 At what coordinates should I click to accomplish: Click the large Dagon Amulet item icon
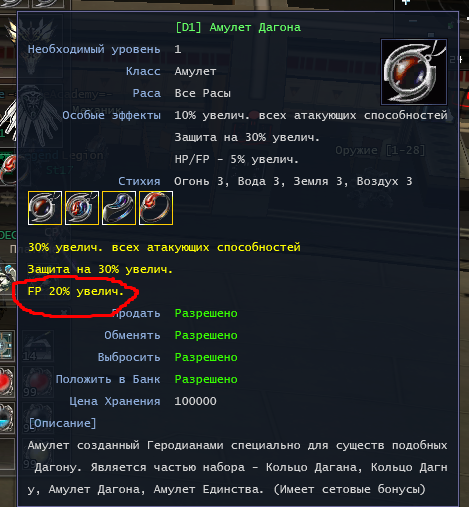click(x=414, y=72)
